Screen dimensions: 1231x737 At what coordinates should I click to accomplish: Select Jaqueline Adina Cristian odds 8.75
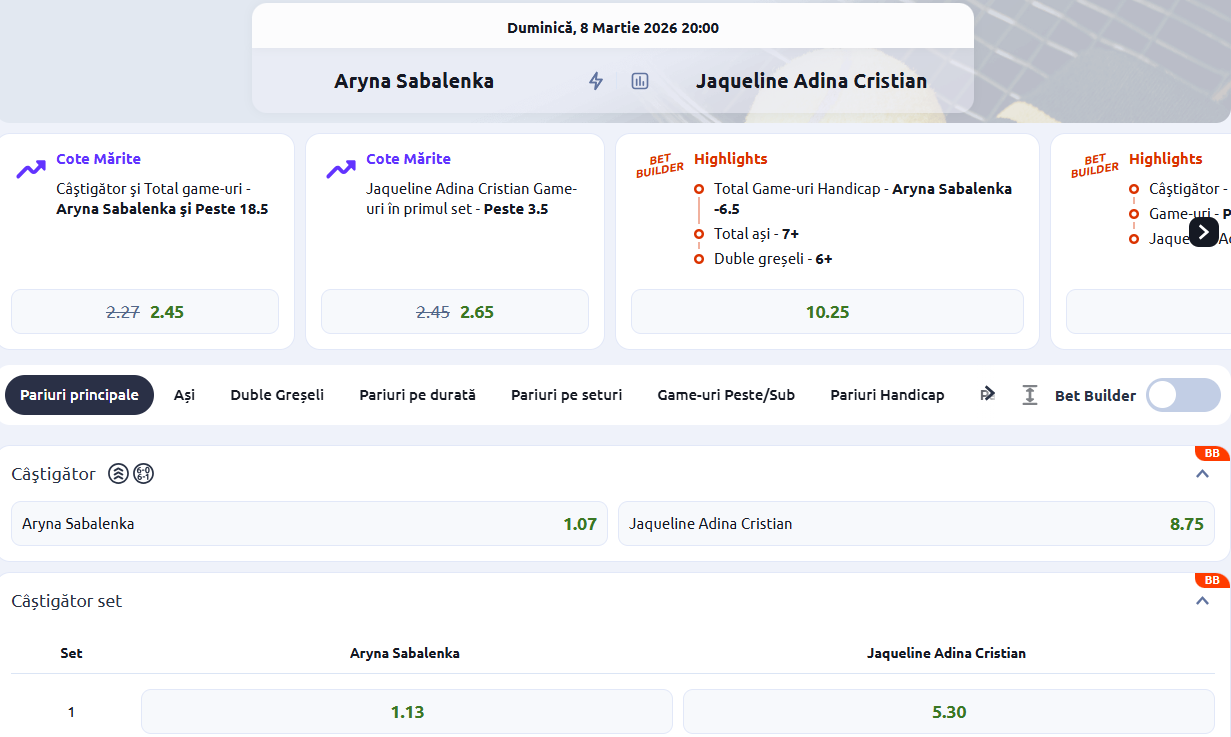[916, 524]
